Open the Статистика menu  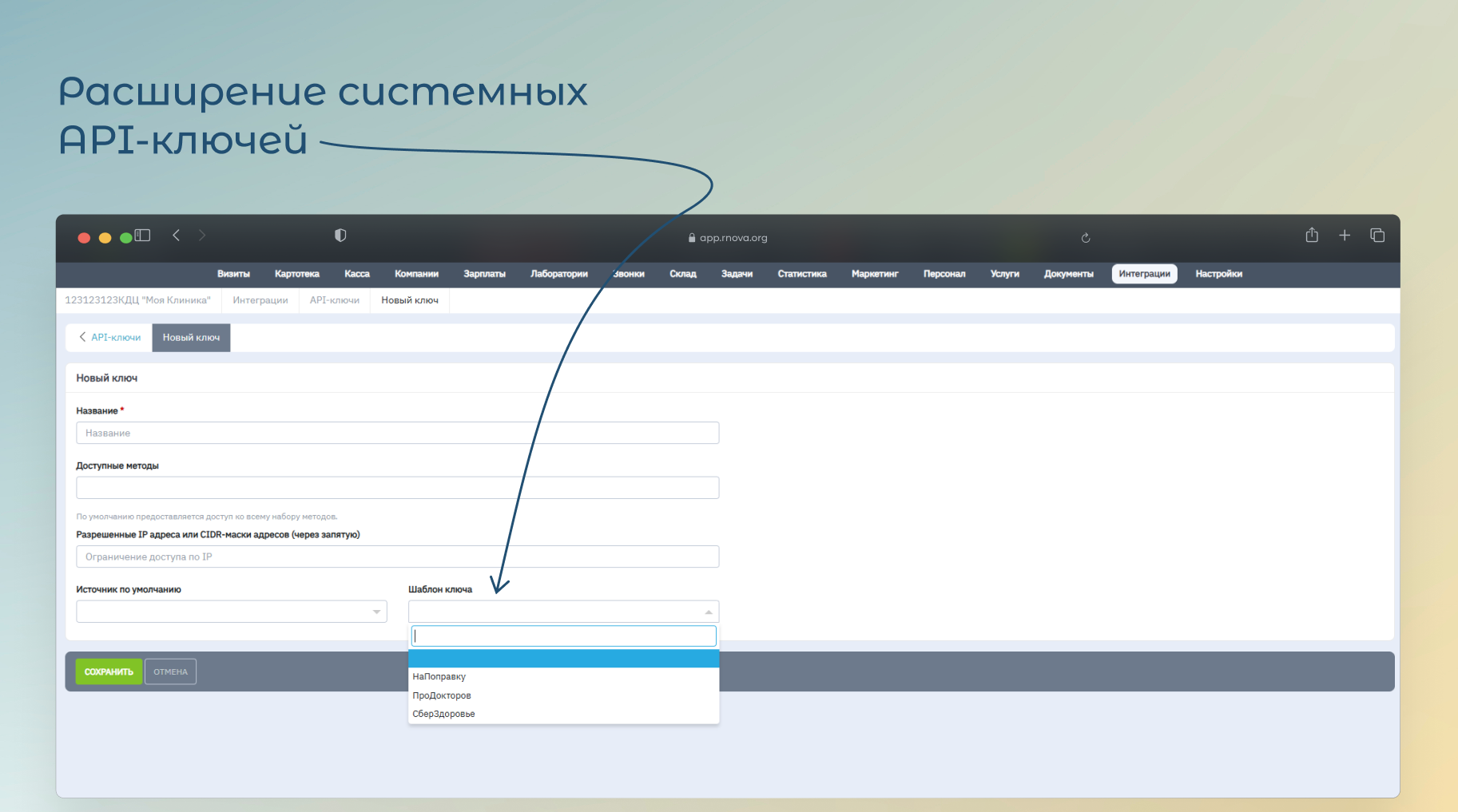click(x=802, y=274)
